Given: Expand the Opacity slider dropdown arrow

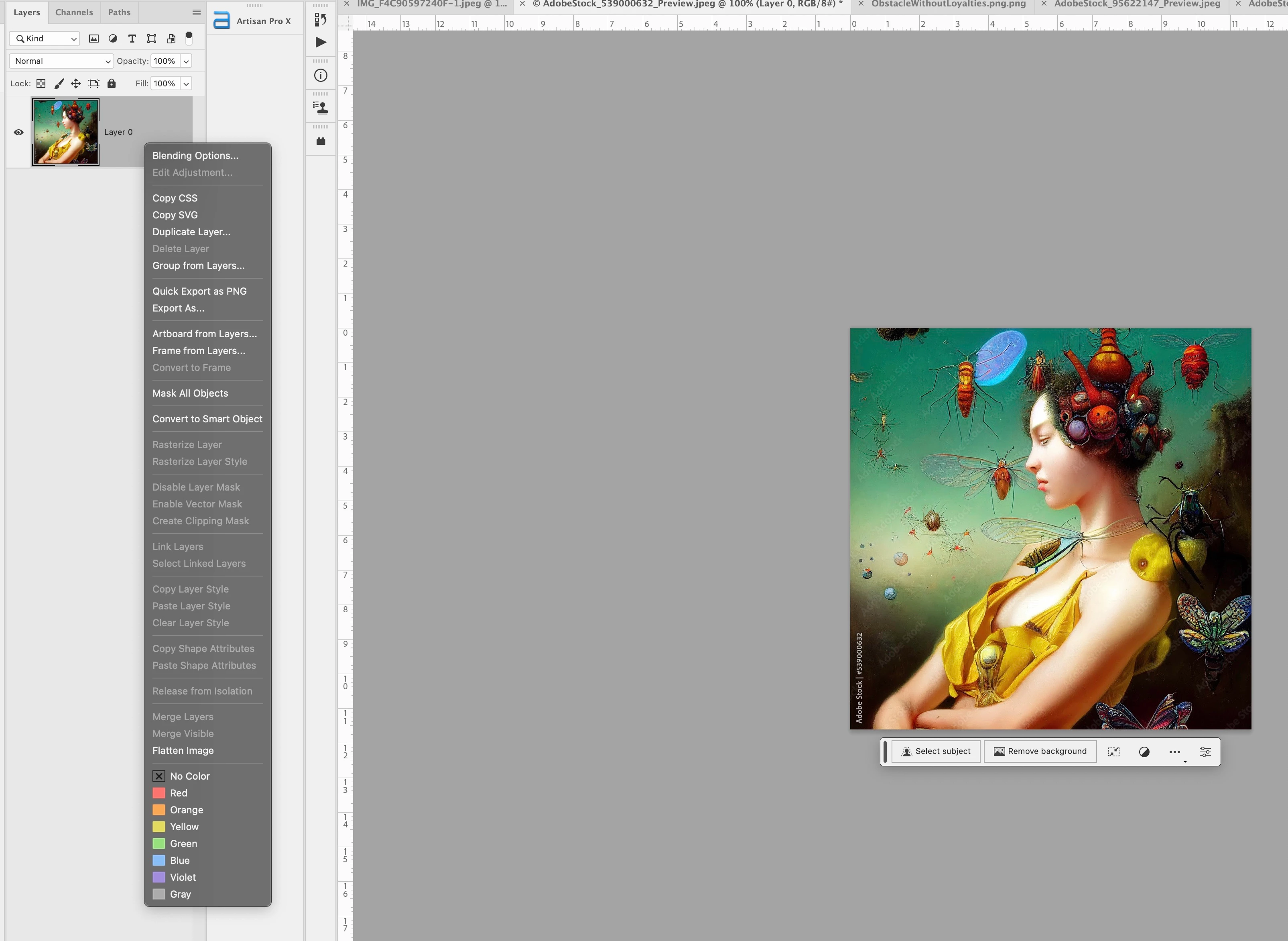Looking at the screenshot, I should click(x=186, y=61).
